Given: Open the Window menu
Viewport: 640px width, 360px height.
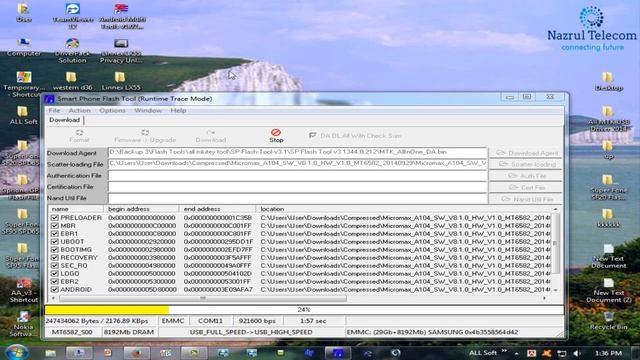Looking at the screenshot, I should pos(148,111).
